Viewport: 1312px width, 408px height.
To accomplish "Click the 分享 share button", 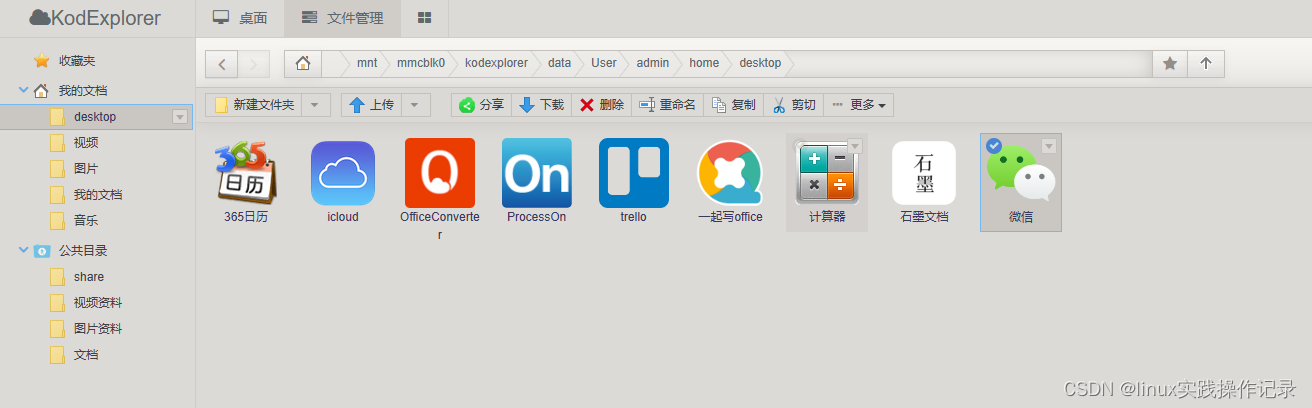I will click(481, 104).
